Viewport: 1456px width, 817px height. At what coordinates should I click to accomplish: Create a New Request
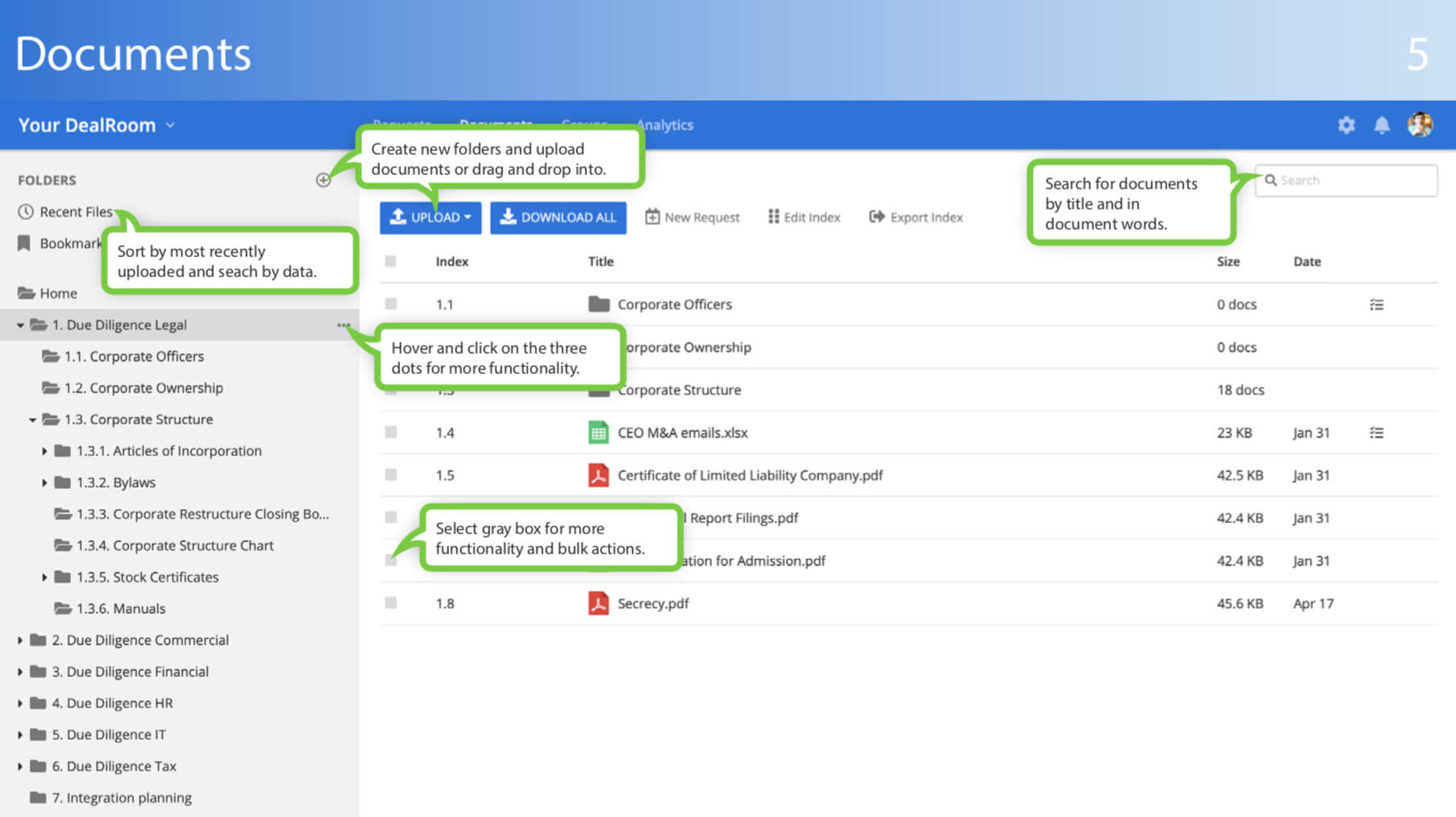coord(693,218)
